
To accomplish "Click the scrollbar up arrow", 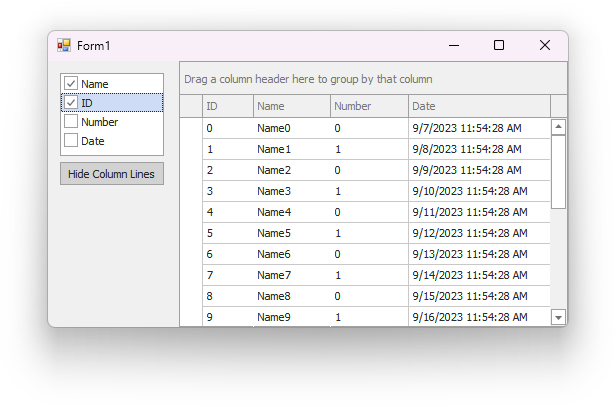I will [558, 127].
